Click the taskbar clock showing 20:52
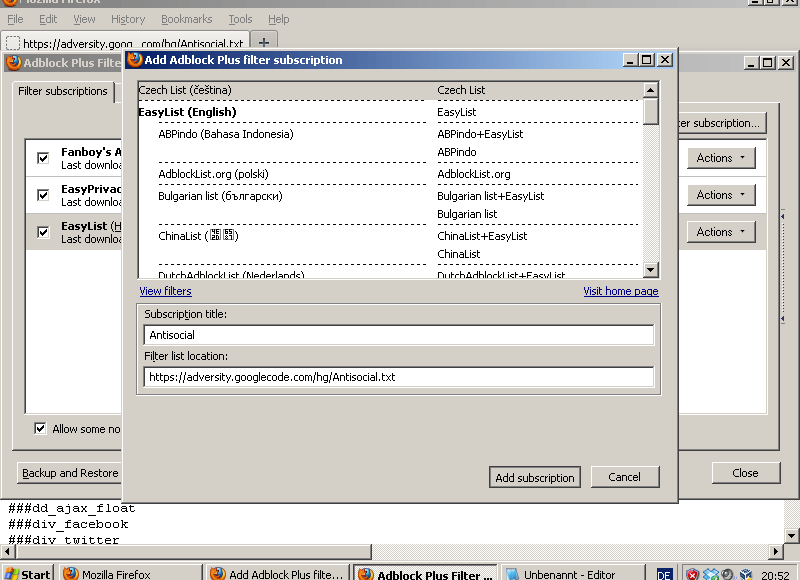 pyautogui.click(x=775, y=575)
